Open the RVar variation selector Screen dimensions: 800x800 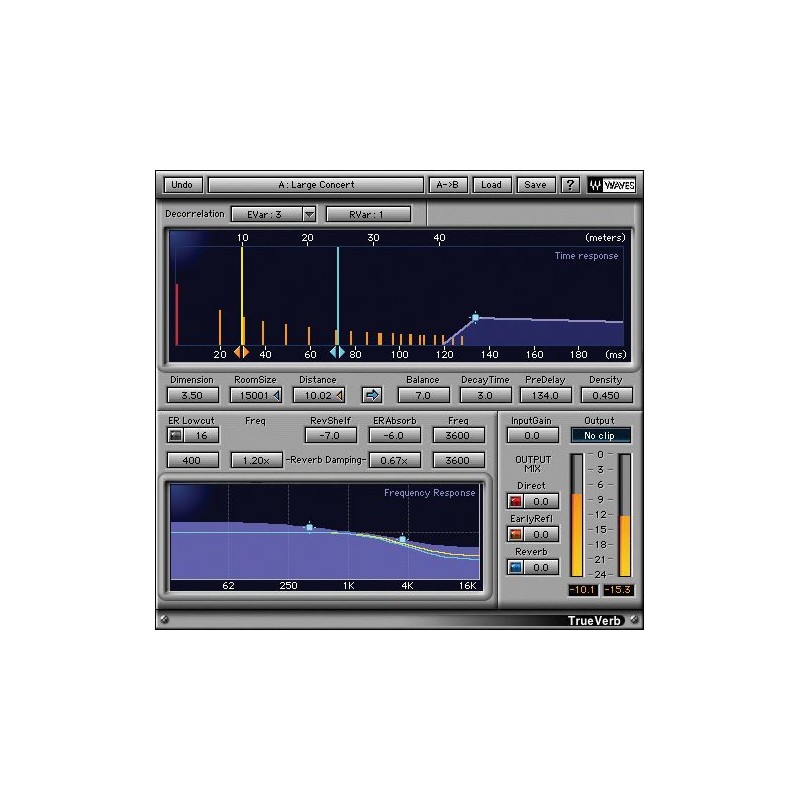(367, 213)
